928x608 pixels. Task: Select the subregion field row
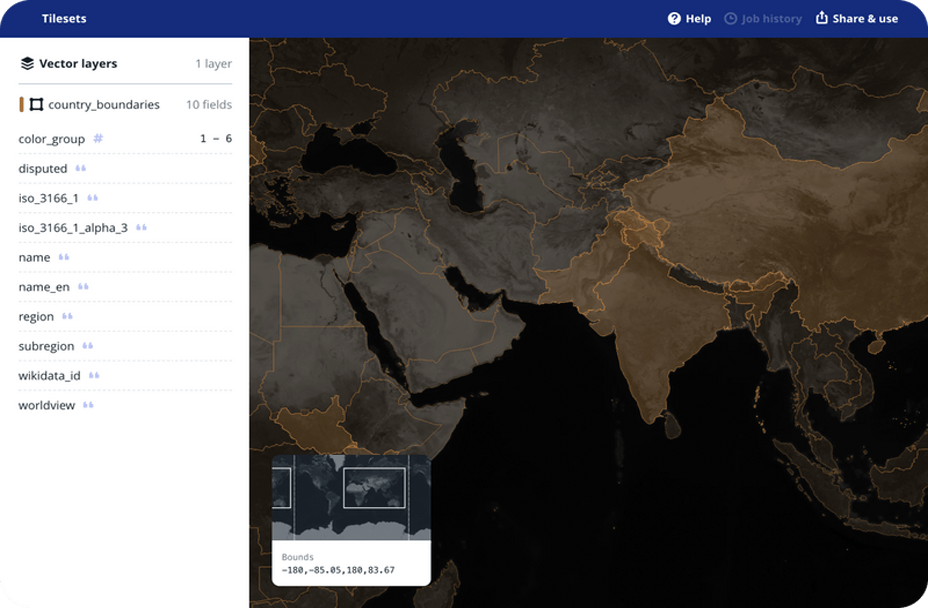(46, 346)
